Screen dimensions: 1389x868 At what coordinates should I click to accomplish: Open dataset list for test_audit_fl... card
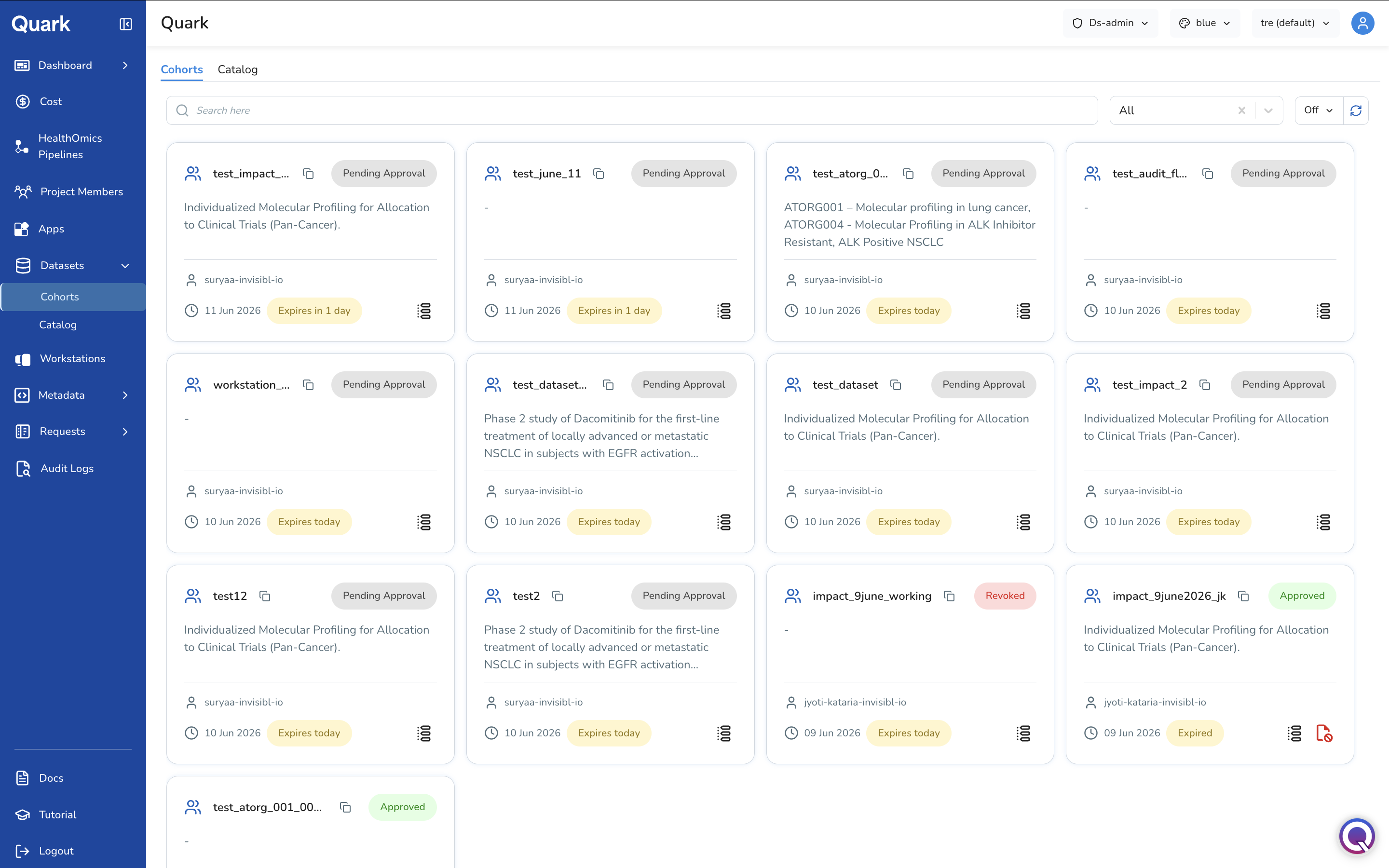point(1323,311)
